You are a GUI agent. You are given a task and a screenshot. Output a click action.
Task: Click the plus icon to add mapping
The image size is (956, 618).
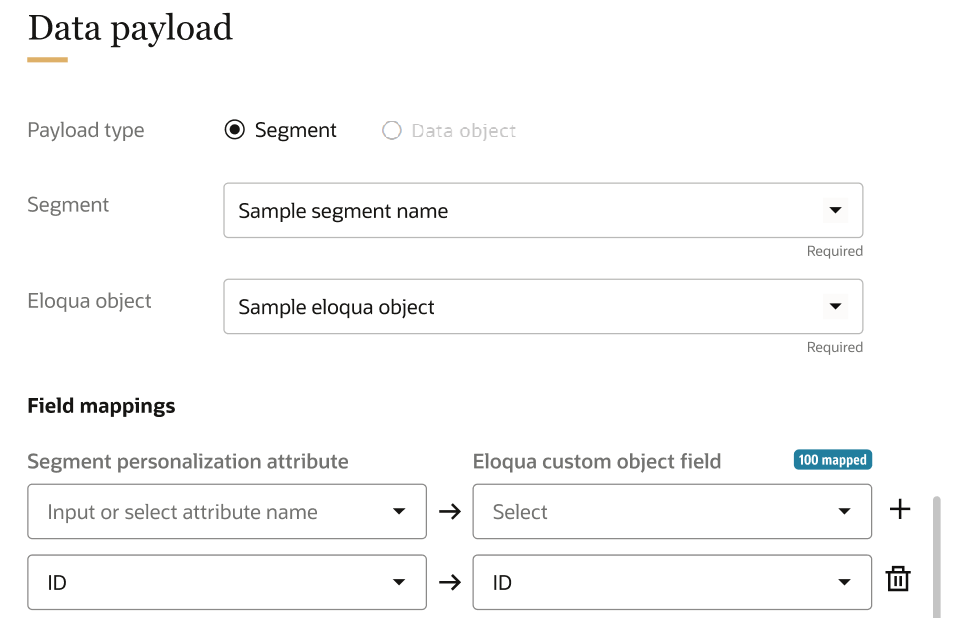[900, 510]
